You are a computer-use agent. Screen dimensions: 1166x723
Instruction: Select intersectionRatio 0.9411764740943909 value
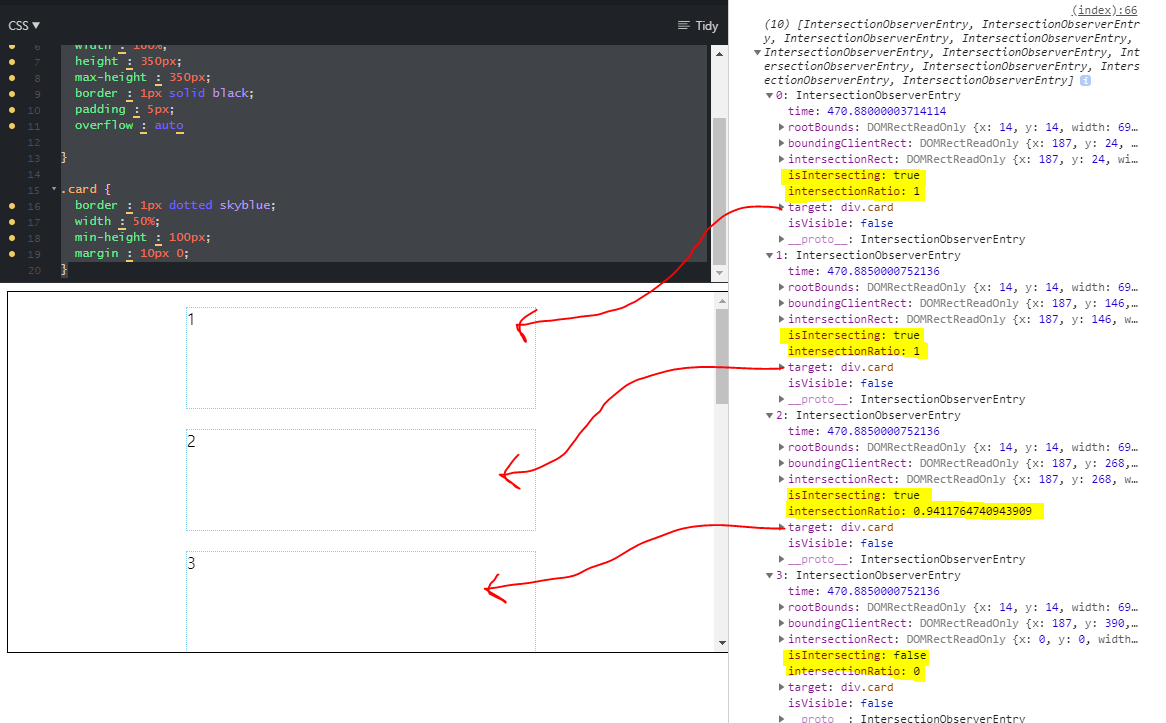coord(972,511)
